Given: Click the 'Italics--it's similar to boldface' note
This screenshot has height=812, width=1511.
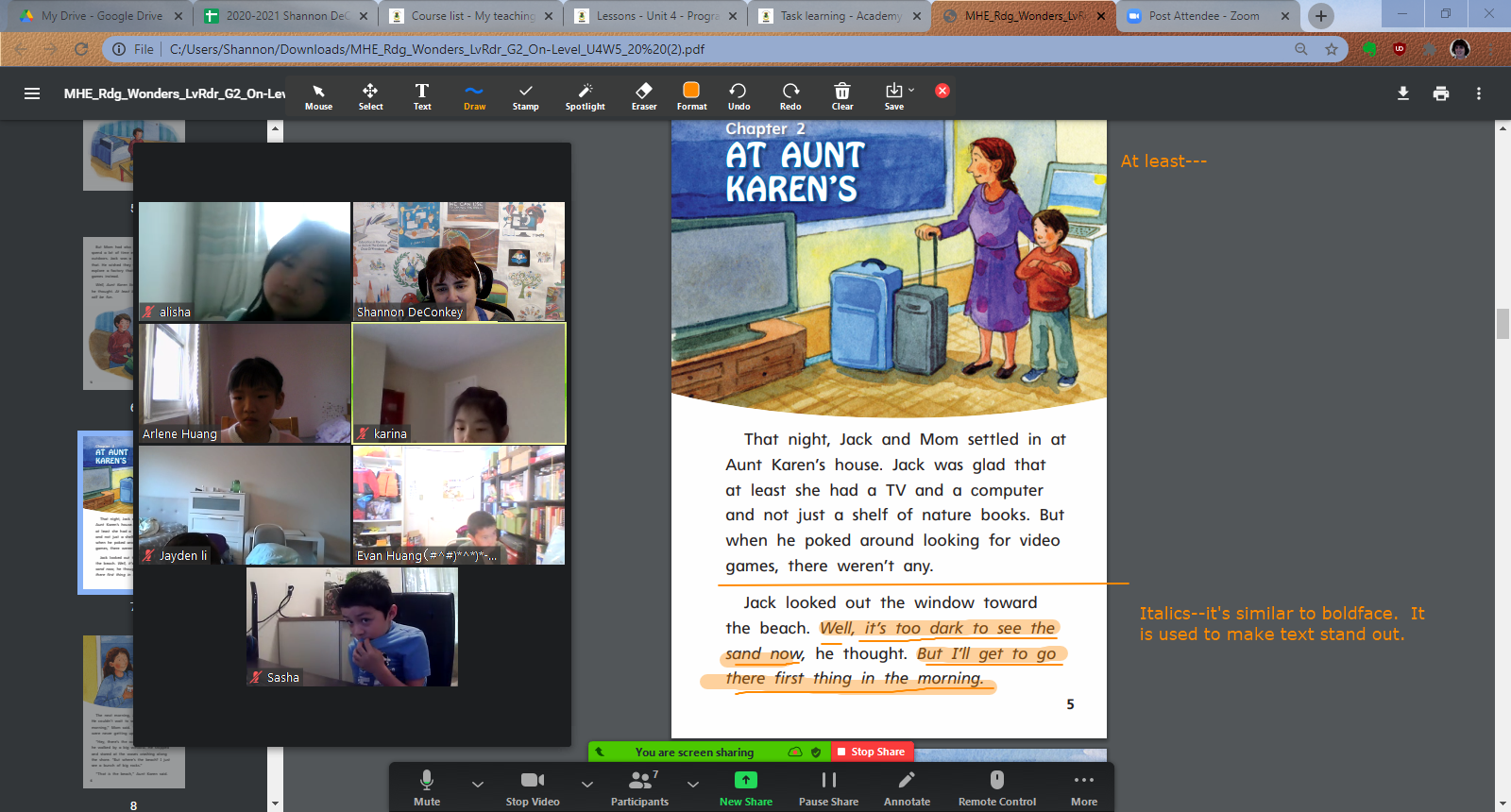Looking at the screenshot, I should click(x=1282, y=624).
